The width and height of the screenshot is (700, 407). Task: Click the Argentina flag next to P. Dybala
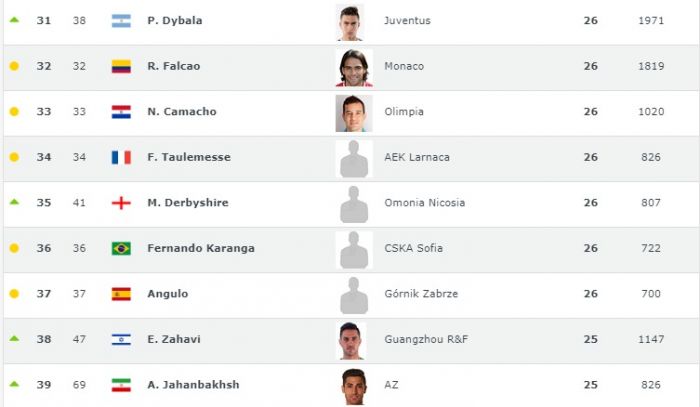click(x=121, y=20)
